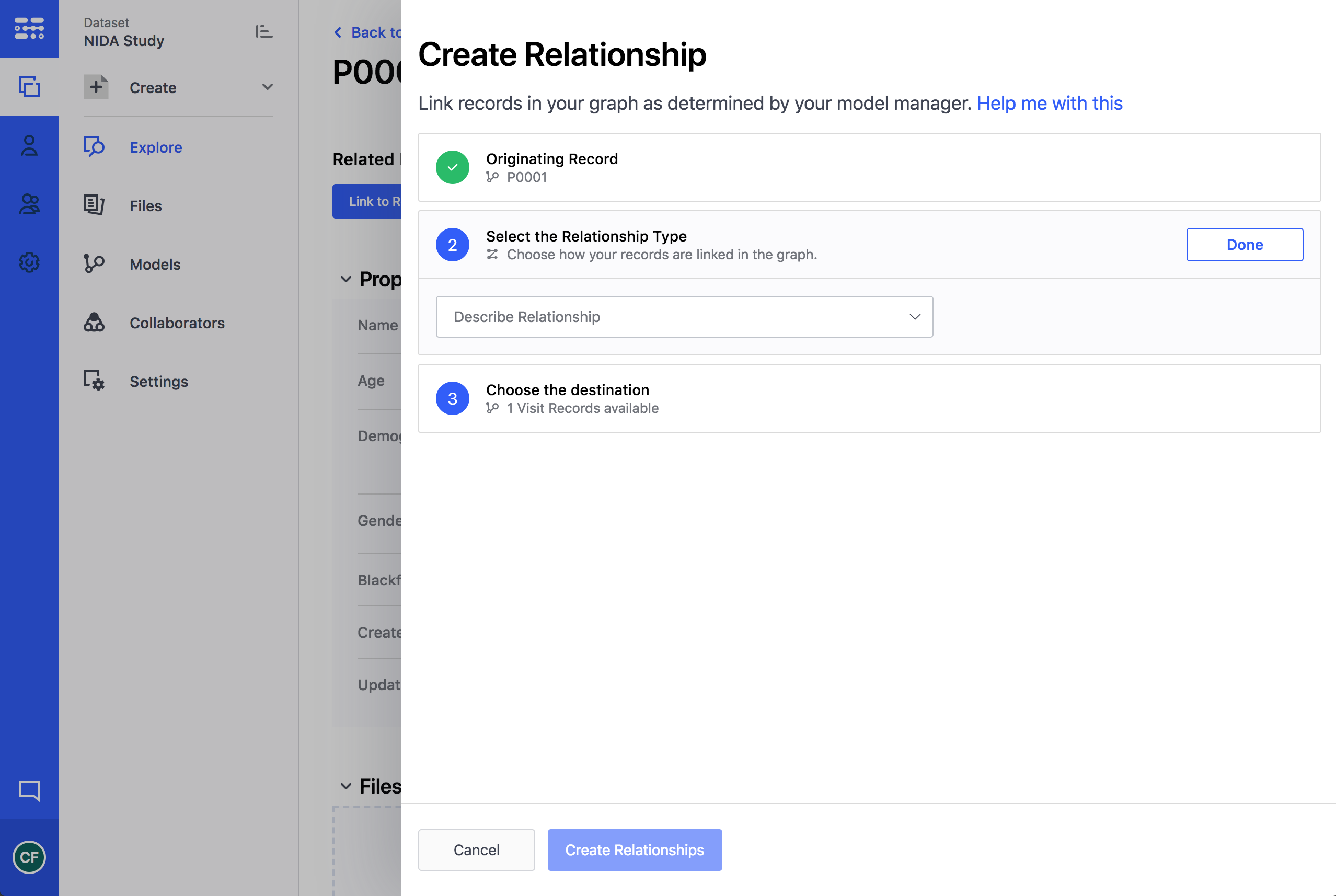Click the Cancel button
The image size is (1336, 896).
pos(476,849)
